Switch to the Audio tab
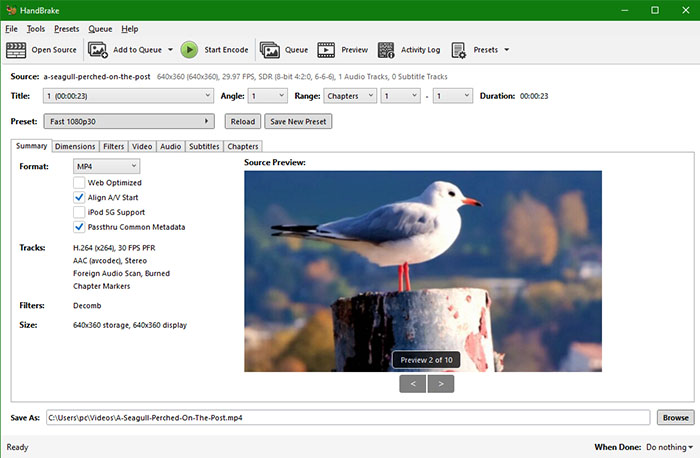Viewport: 700px width, 458px height. pyautogui.click(x=171, y=146)
